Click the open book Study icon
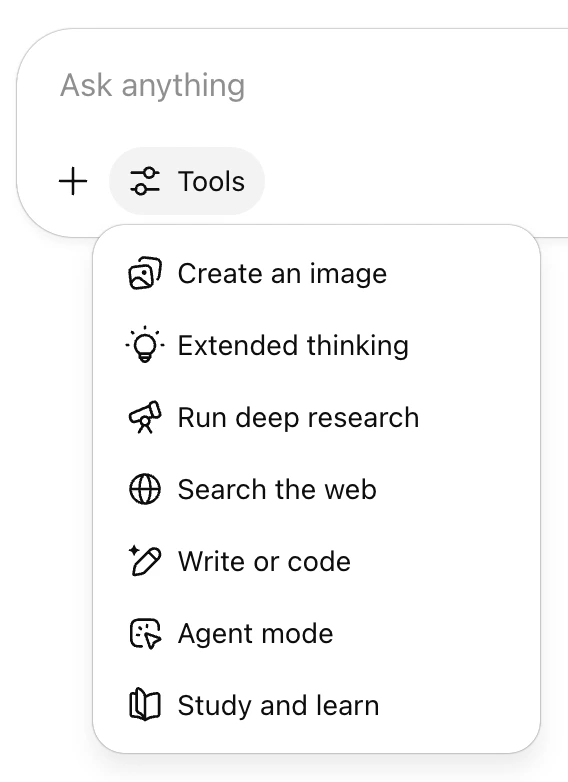The image size is (568, 782). pyautogui.click(x=145, y=705)
